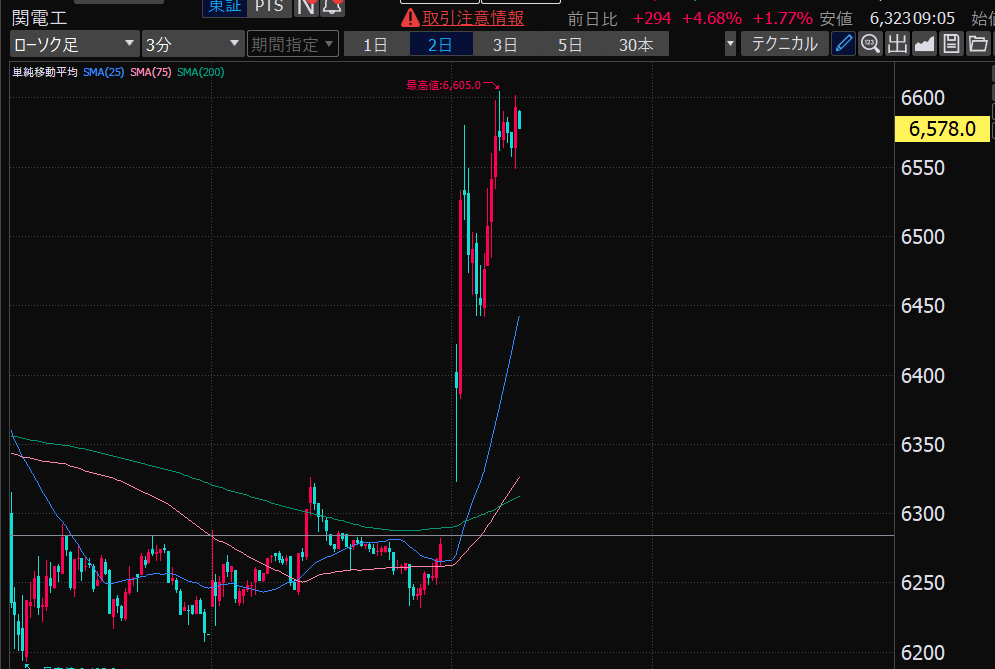This screenshot has width=995, height=669.
Task: Select the 5日 period tab
Action: [570, 44]
